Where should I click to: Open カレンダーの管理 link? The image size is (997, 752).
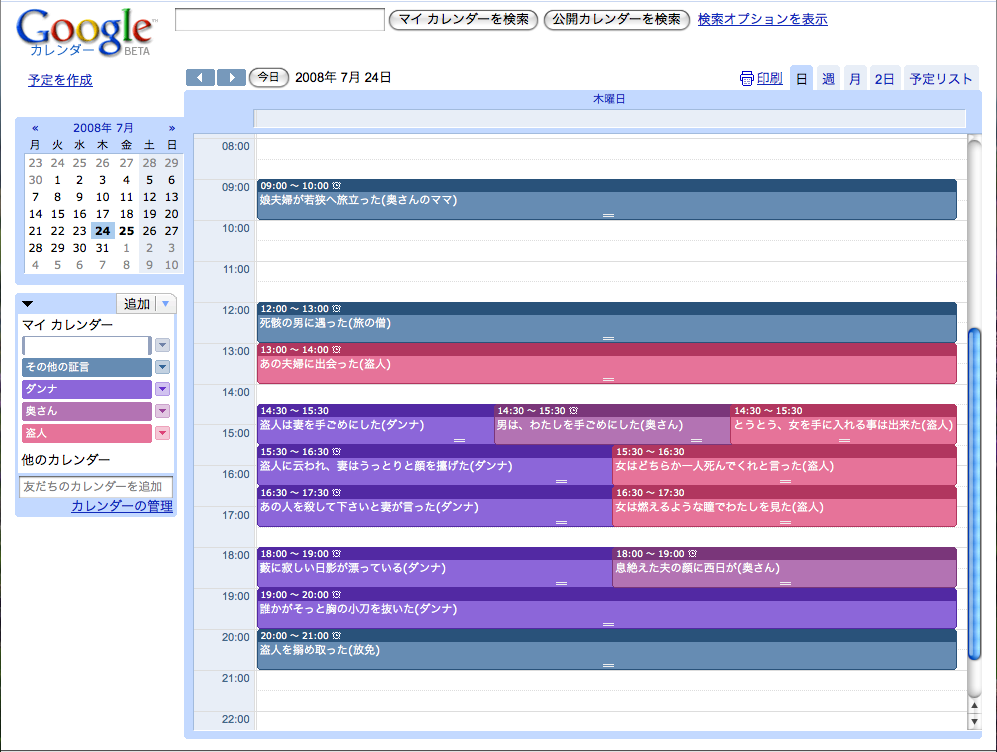[122, 506]
